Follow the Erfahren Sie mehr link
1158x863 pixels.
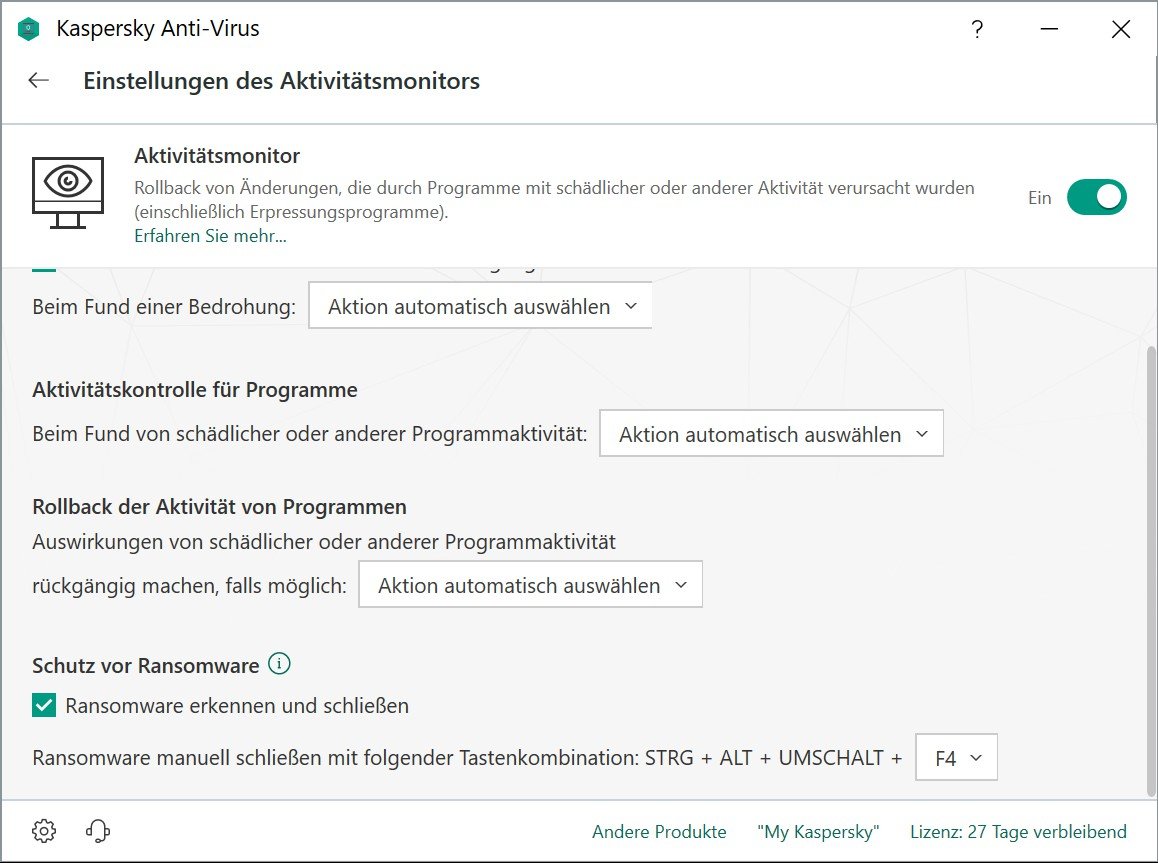point(210,237)
